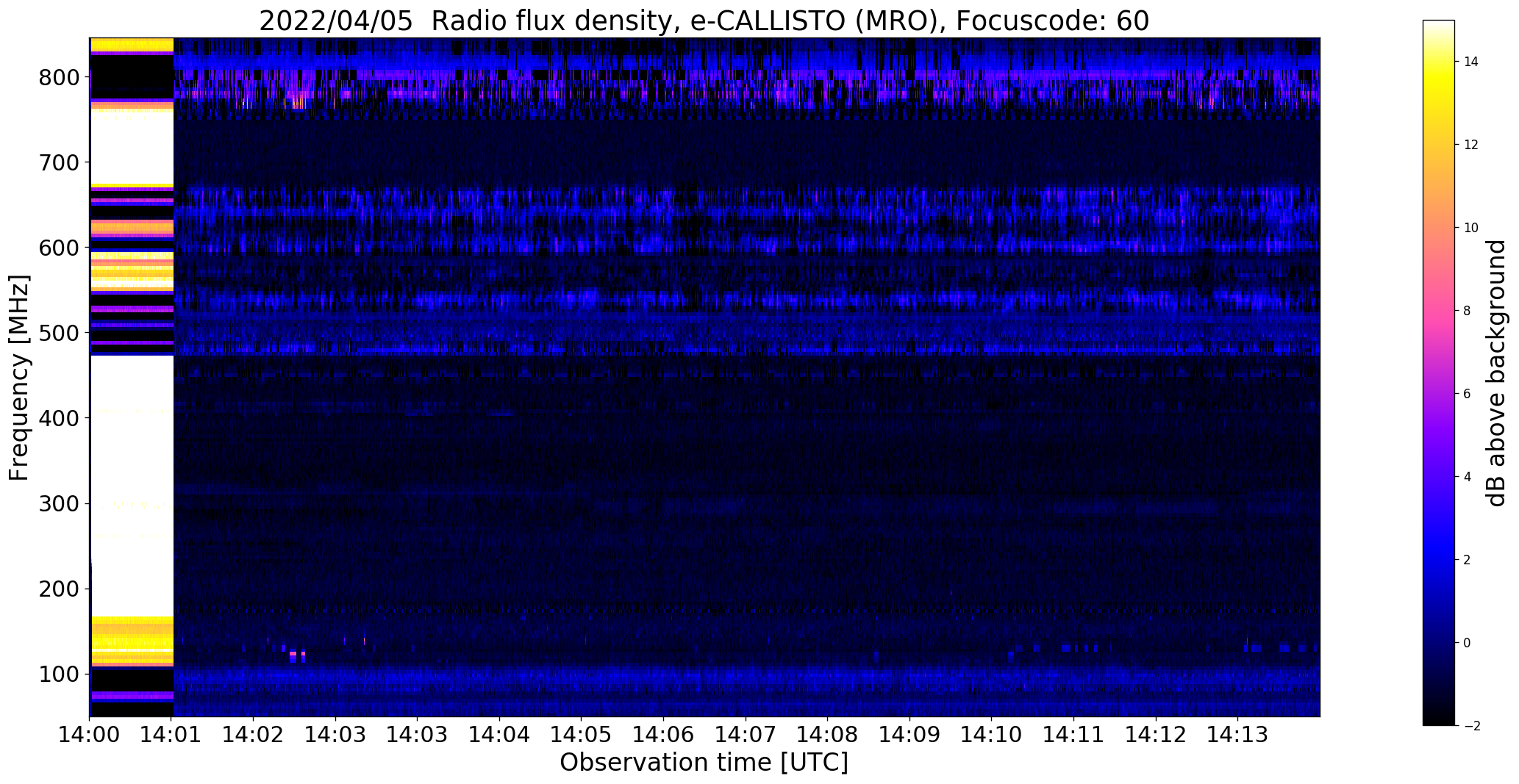This screenshot has width=1519, height=784.
Task: Click the 700 frequency tick label
Action: [60, 162]
